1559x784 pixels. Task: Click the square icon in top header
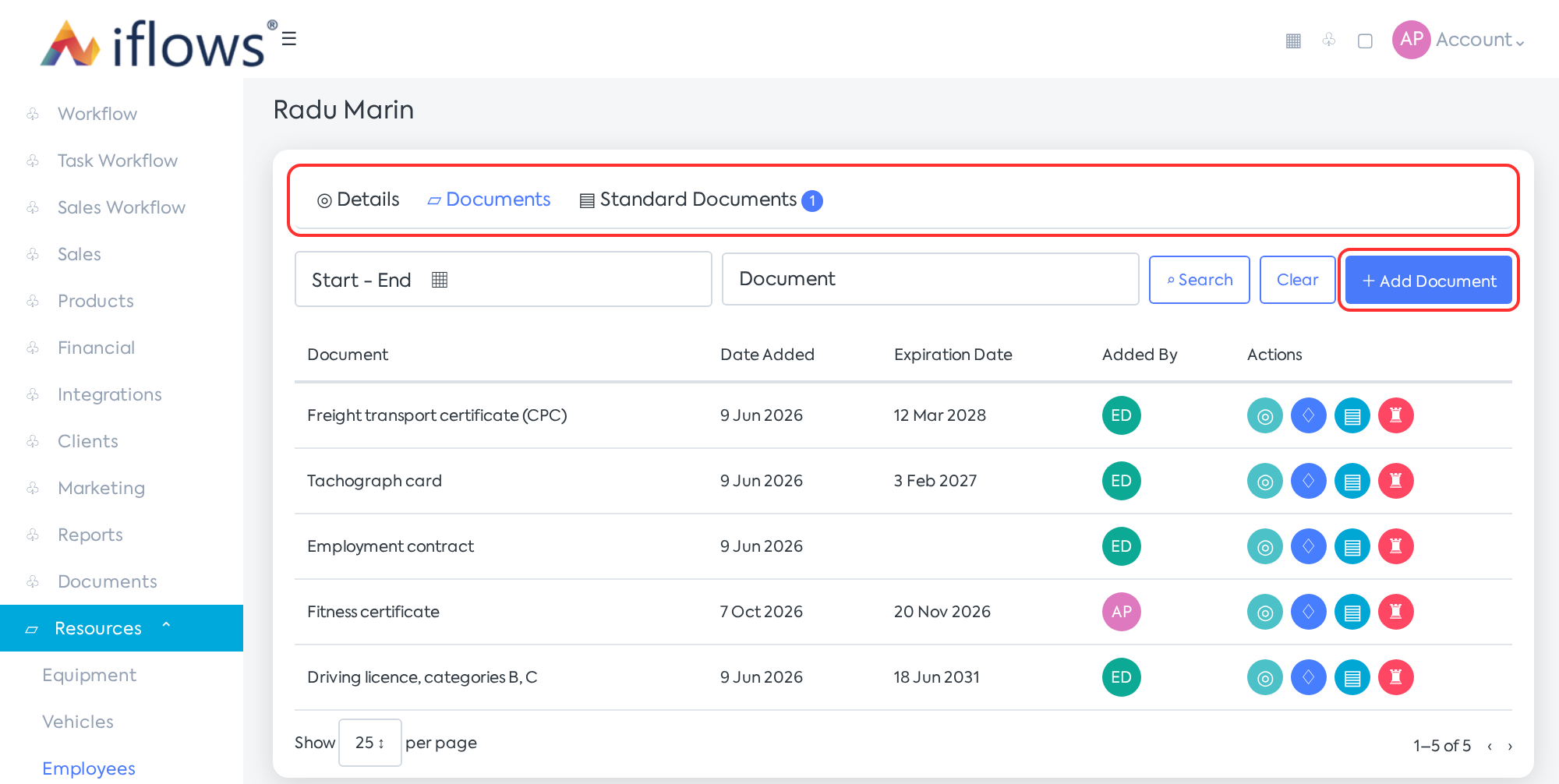click(1365, 41)
